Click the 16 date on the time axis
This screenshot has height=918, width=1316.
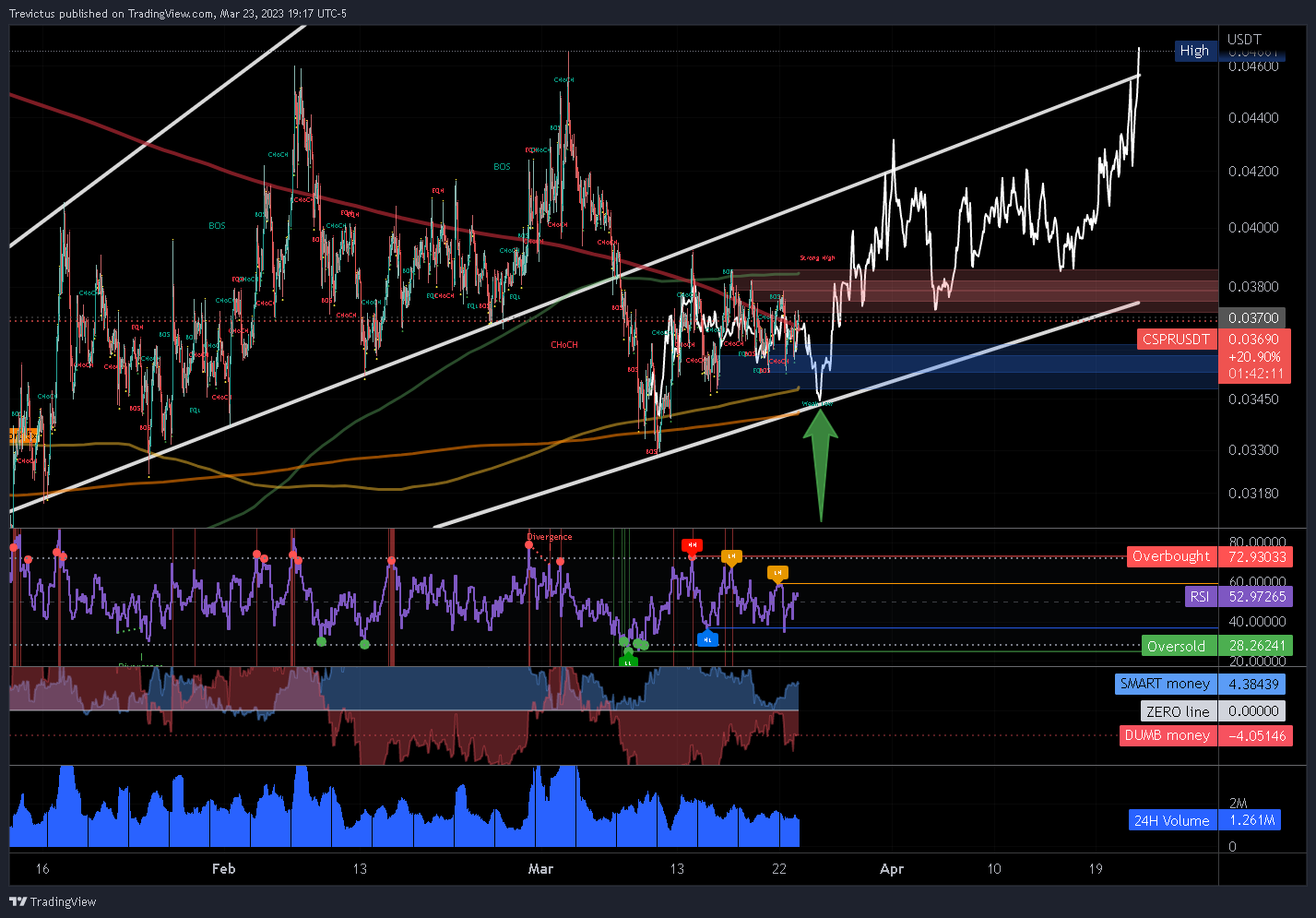pos(41,868)
